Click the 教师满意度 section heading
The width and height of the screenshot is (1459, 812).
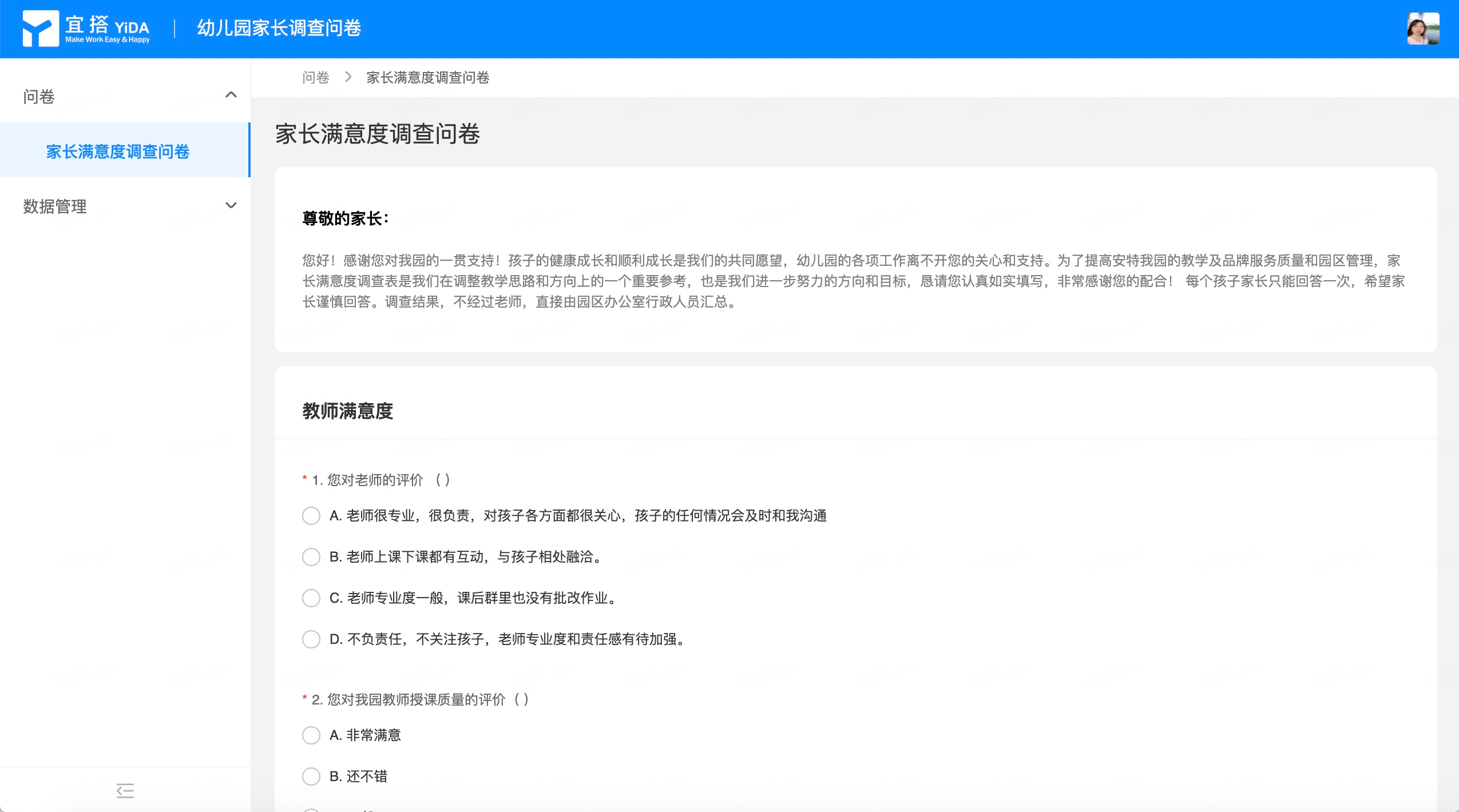tap(348, 411)
